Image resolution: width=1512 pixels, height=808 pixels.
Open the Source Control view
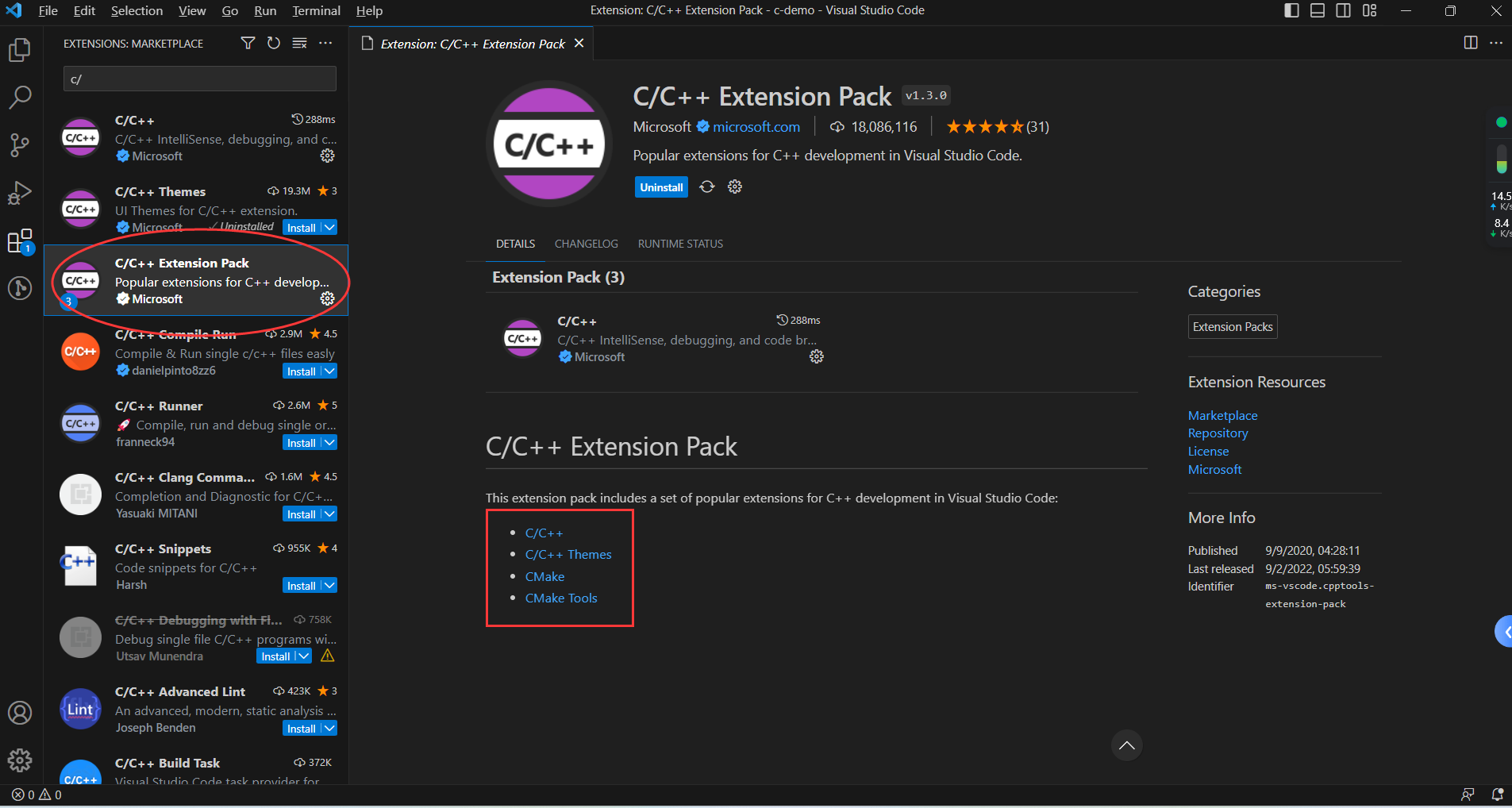pos(20,145)
